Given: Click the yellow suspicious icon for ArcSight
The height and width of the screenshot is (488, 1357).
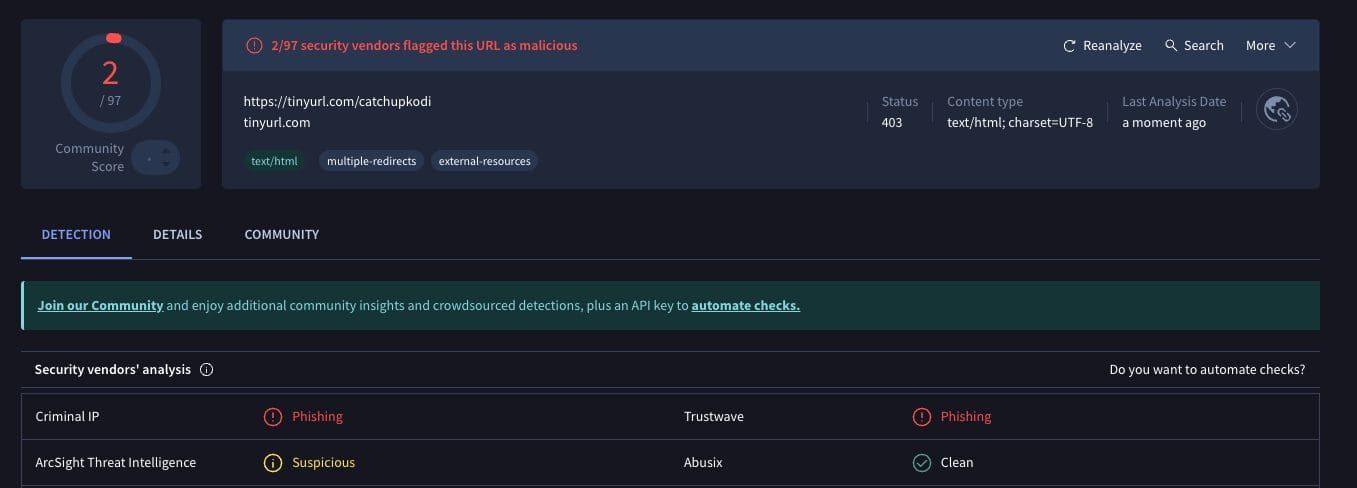Looking at the screenshot, I should click(273, 463).
